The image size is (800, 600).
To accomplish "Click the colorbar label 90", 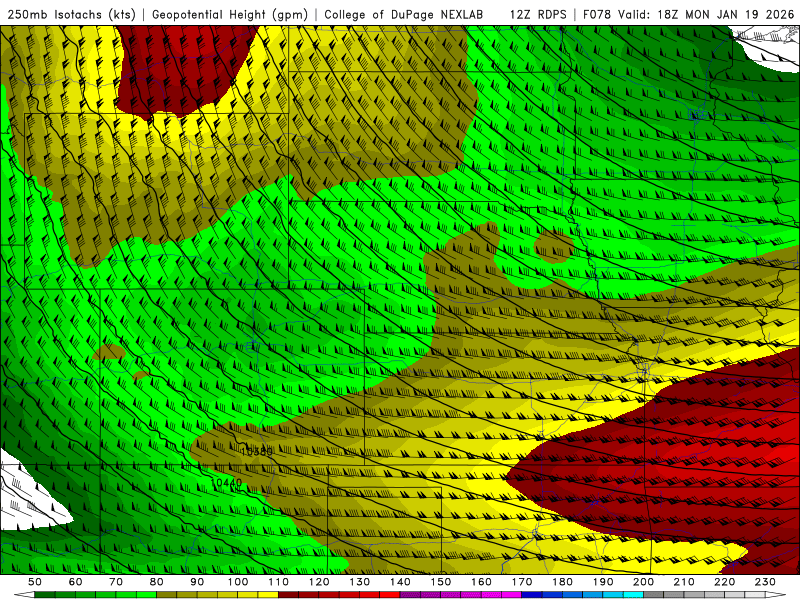I will tap(197, 582).
